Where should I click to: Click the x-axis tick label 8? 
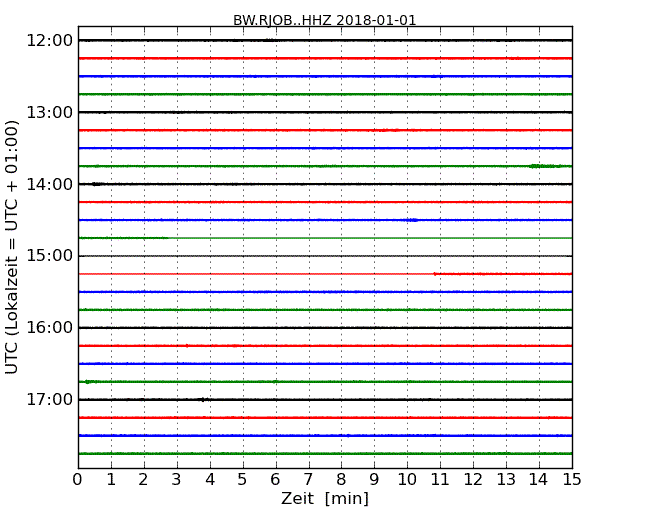[341, 480]
